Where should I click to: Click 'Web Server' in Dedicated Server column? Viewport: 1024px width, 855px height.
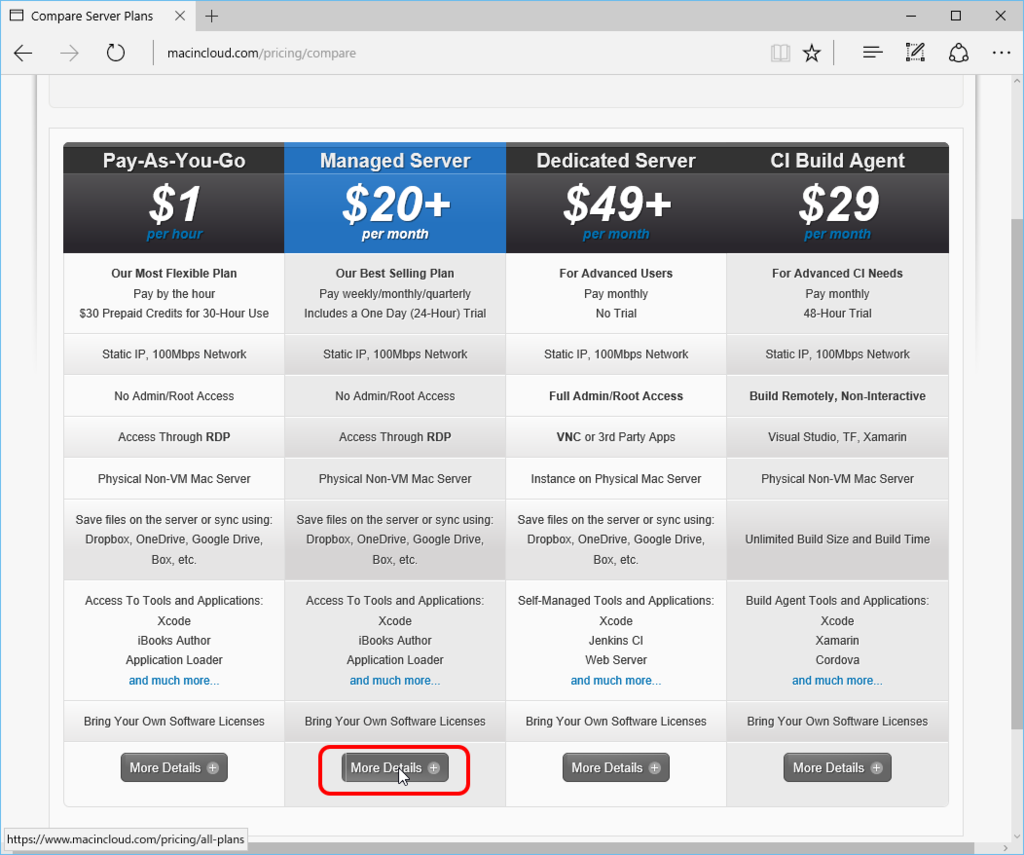[x=616, y=660]
